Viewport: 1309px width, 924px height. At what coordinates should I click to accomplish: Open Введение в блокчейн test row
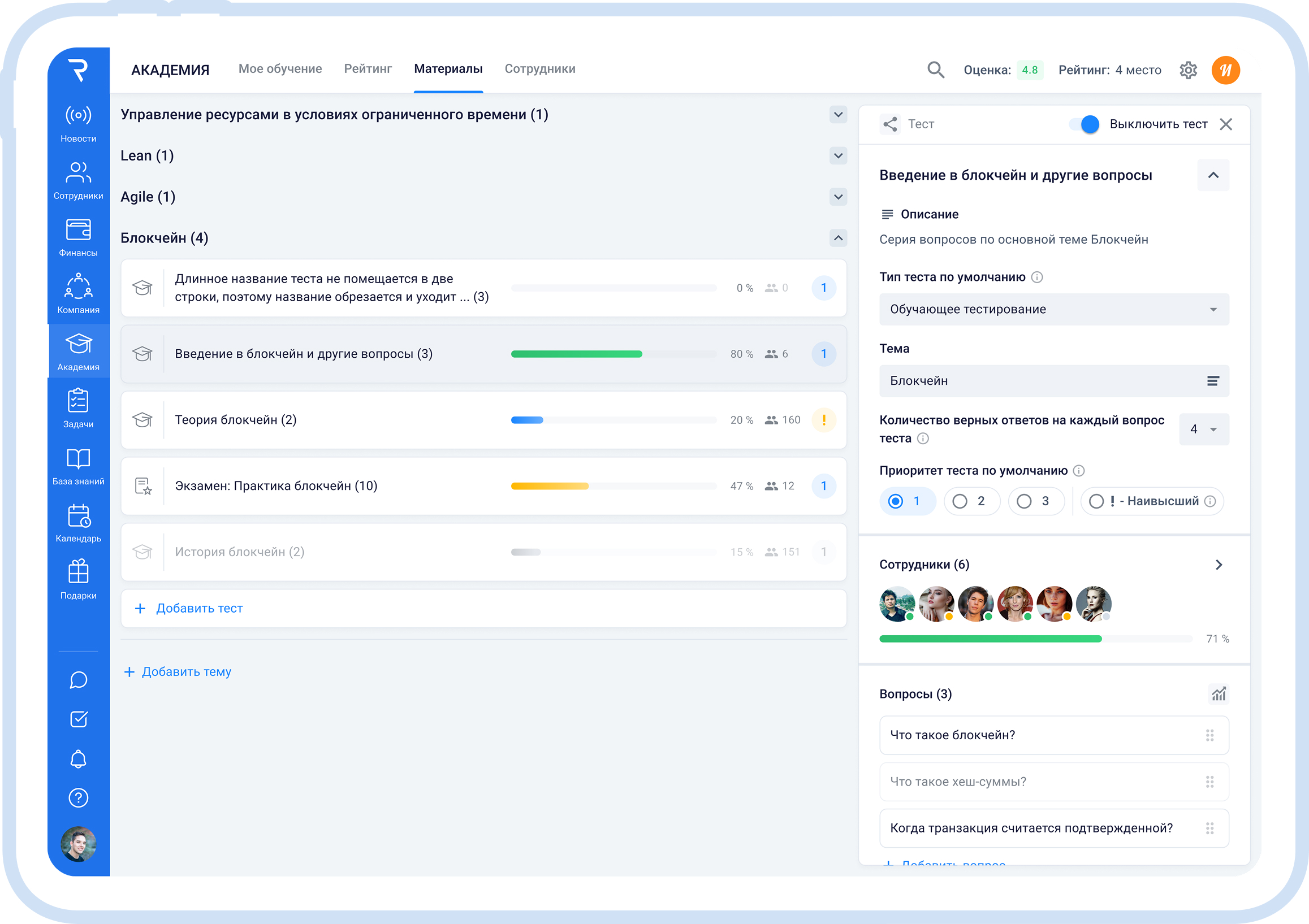pyautogui.click(x=483, y=354)
